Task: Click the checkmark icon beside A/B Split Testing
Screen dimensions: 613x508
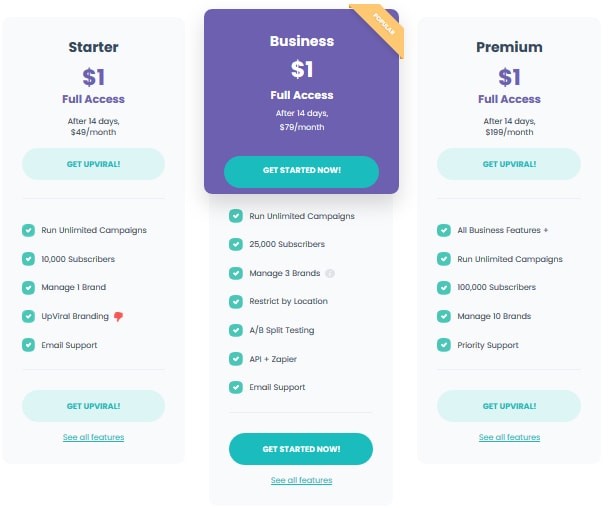Action: 236,330
